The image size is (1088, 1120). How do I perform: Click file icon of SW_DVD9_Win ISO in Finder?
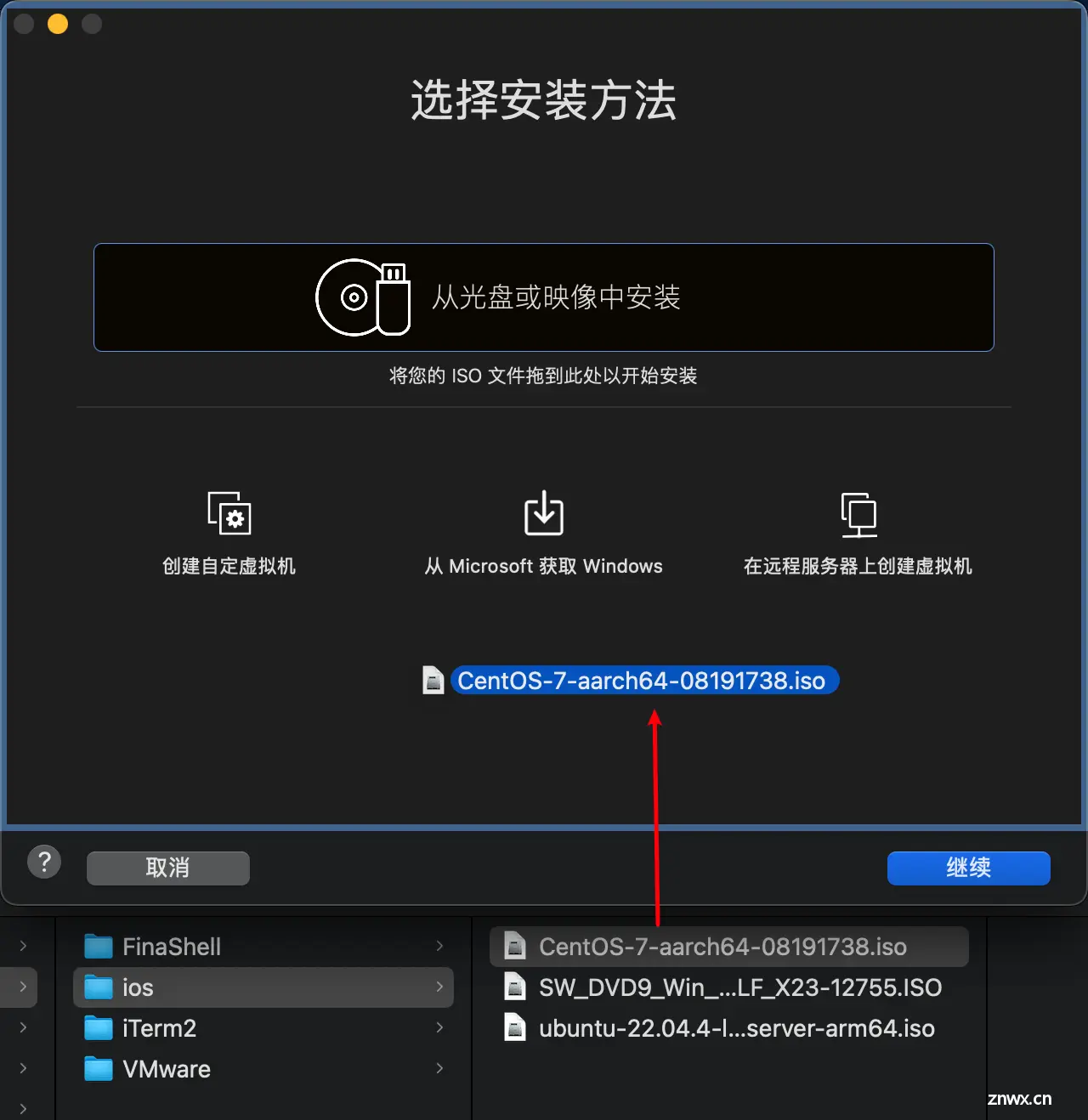pyautogui.click(x=515, y=987)
